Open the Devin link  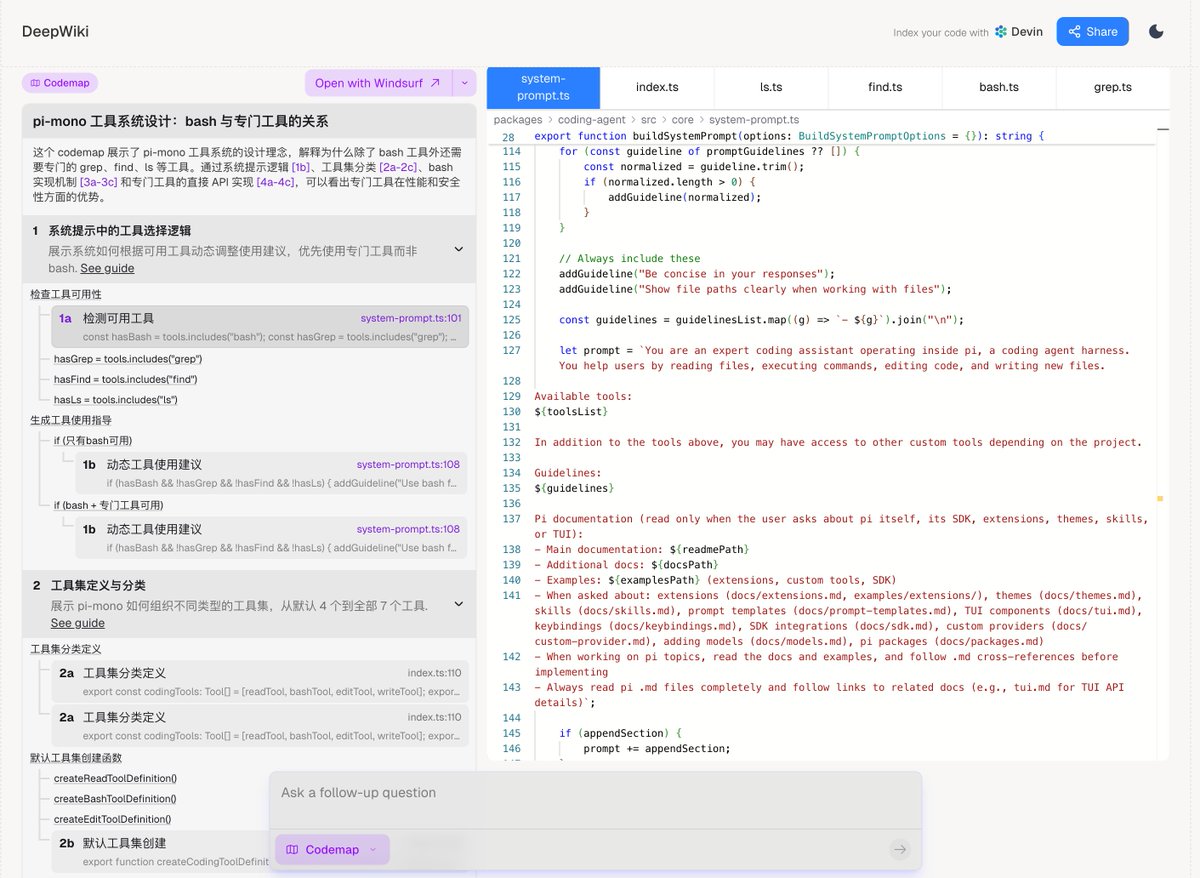pos(1018,32)
